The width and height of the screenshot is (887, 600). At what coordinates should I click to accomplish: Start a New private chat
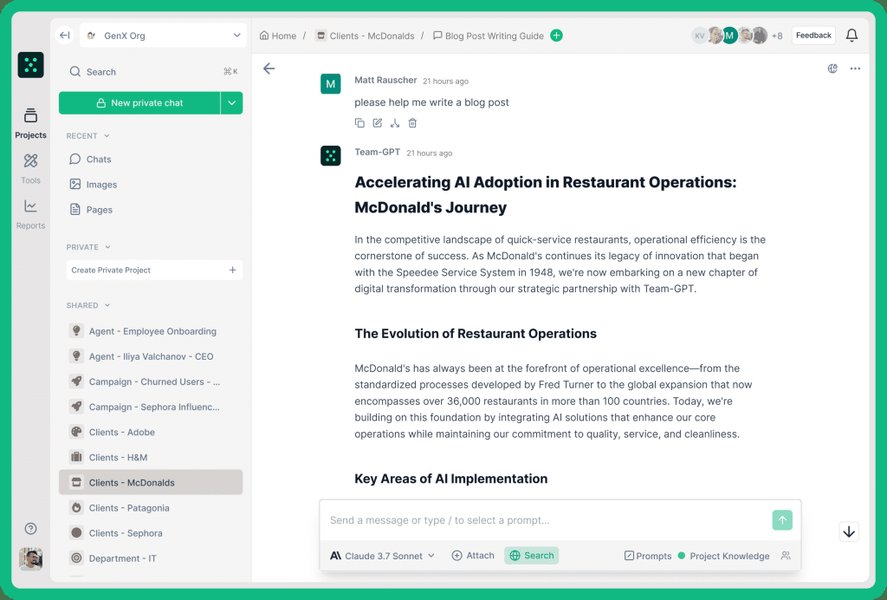140,103
